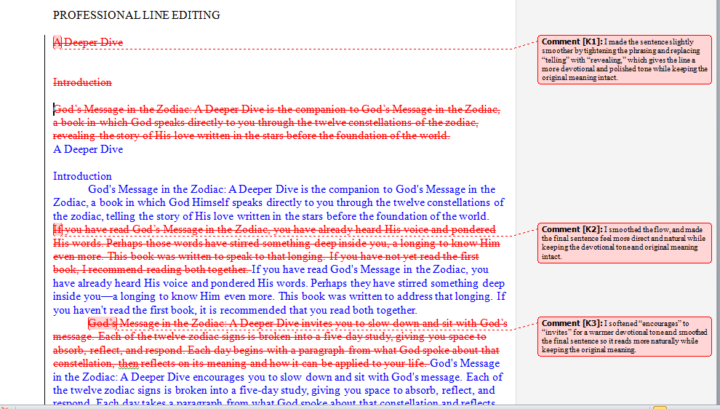Open comment K1 balloon about "revealing"
The width and height of the screenshot is (720, 409).
pyautogui.click(x=624, y=60)
